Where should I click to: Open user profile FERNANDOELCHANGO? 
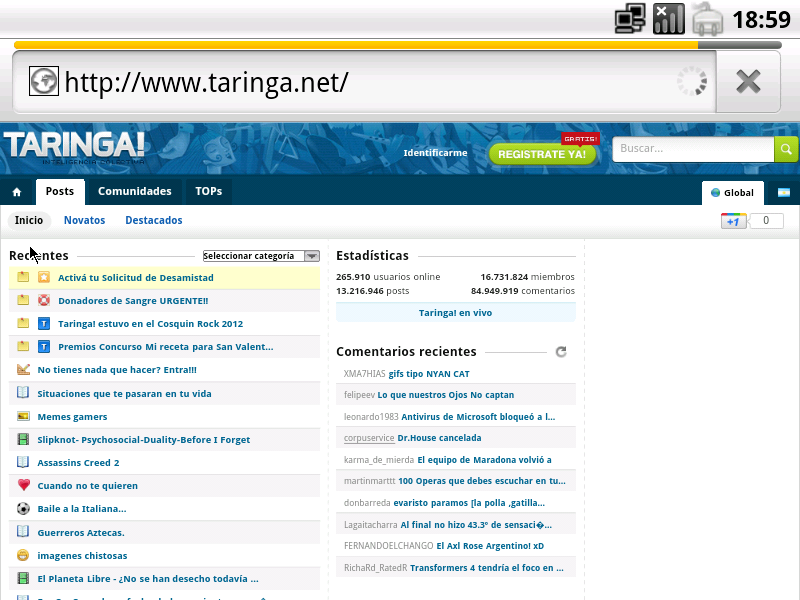389,546
